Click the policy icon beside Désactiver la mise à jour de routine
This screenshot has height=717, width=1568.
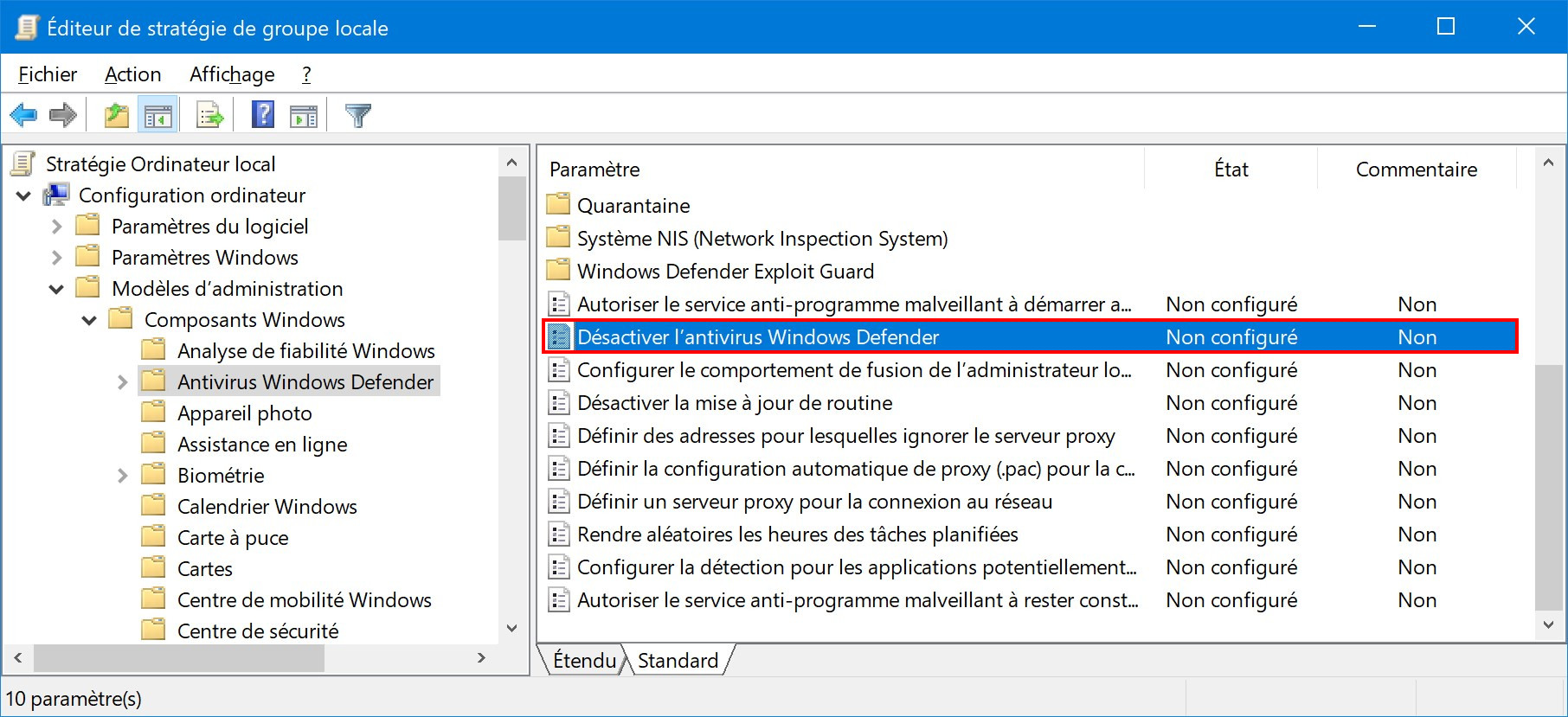tap(559, 403)
